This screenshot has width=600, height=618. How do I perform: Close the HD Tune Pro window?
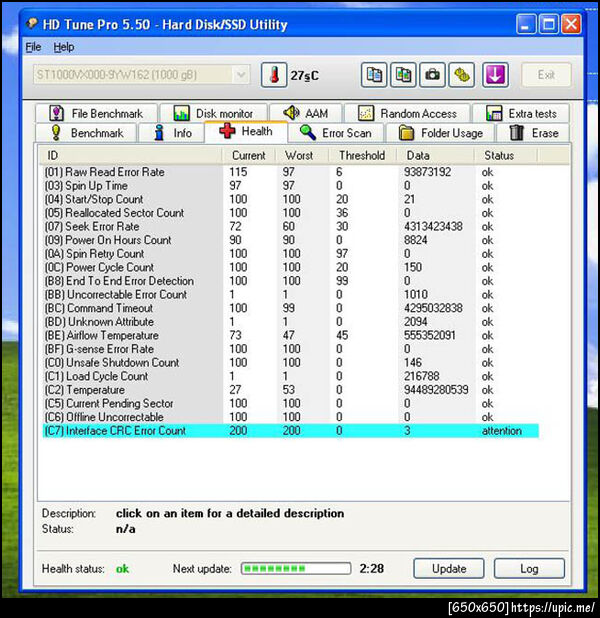(x=571, y=24)
